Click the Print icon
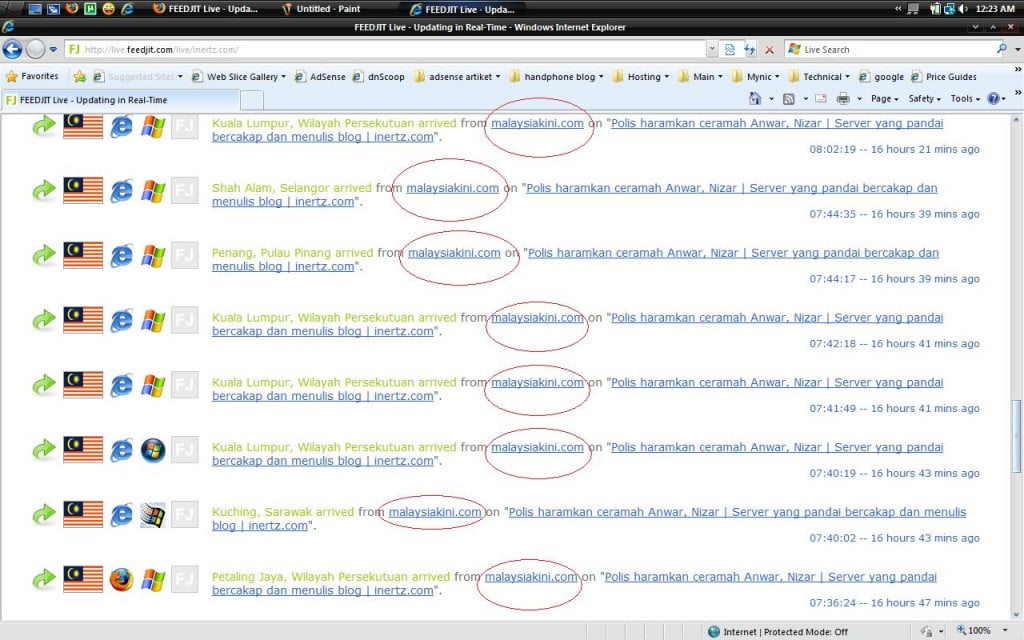The height and width of the screenshot is (640, 1024). tap(843, 99)
